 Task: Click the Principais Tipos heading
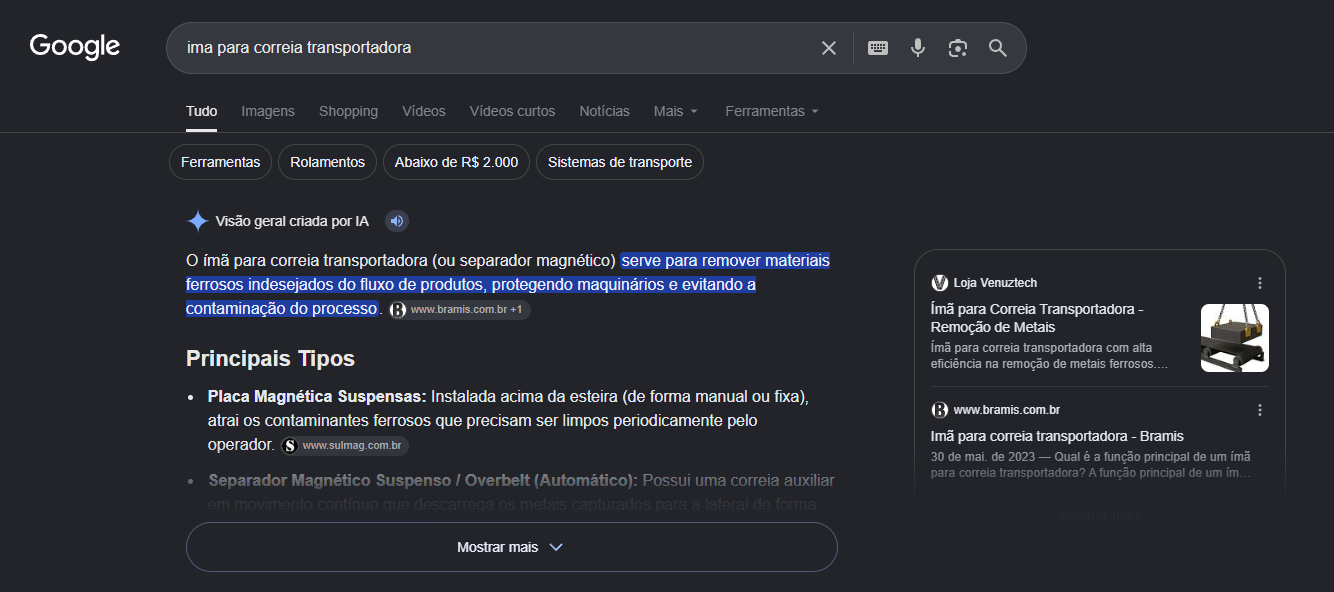(x=270, y=358)
